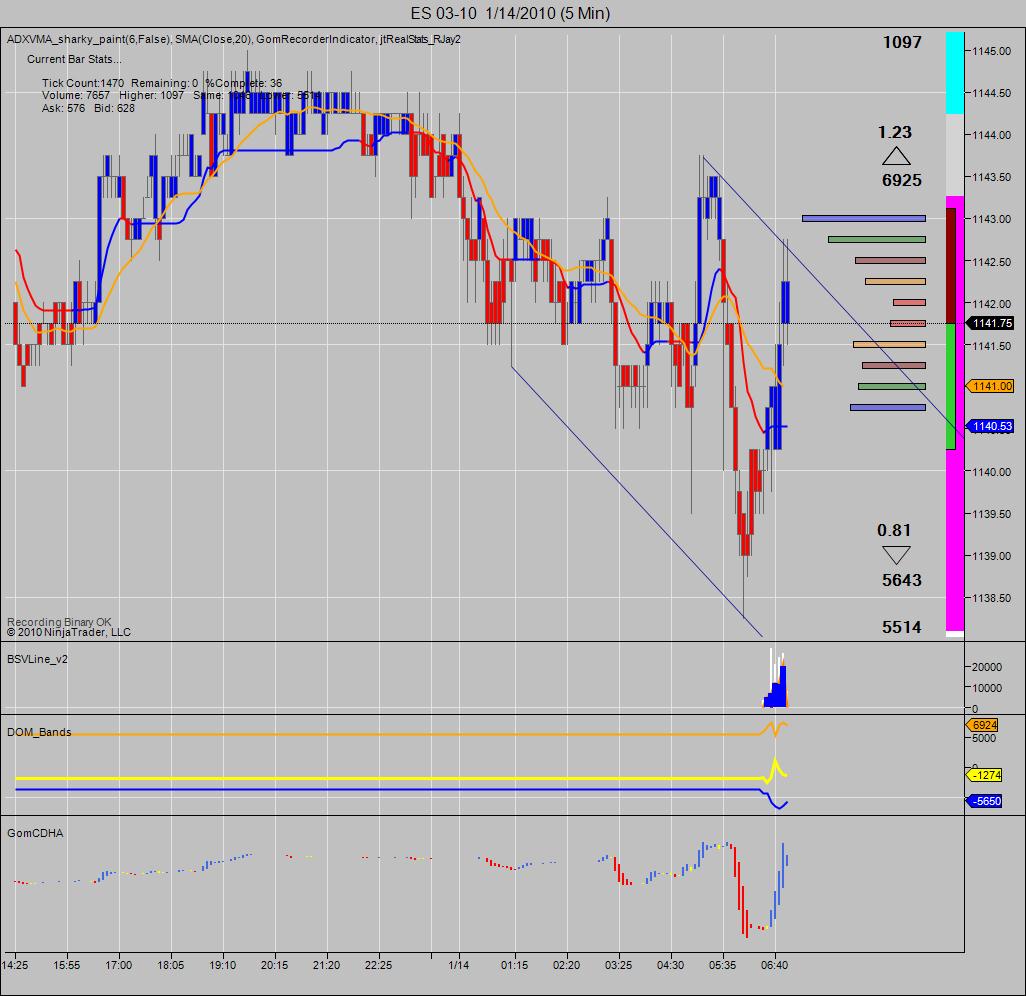Click the GomCDHA panel label
The width and height of the screenshot is (1026, 996).
coord(35,833)
